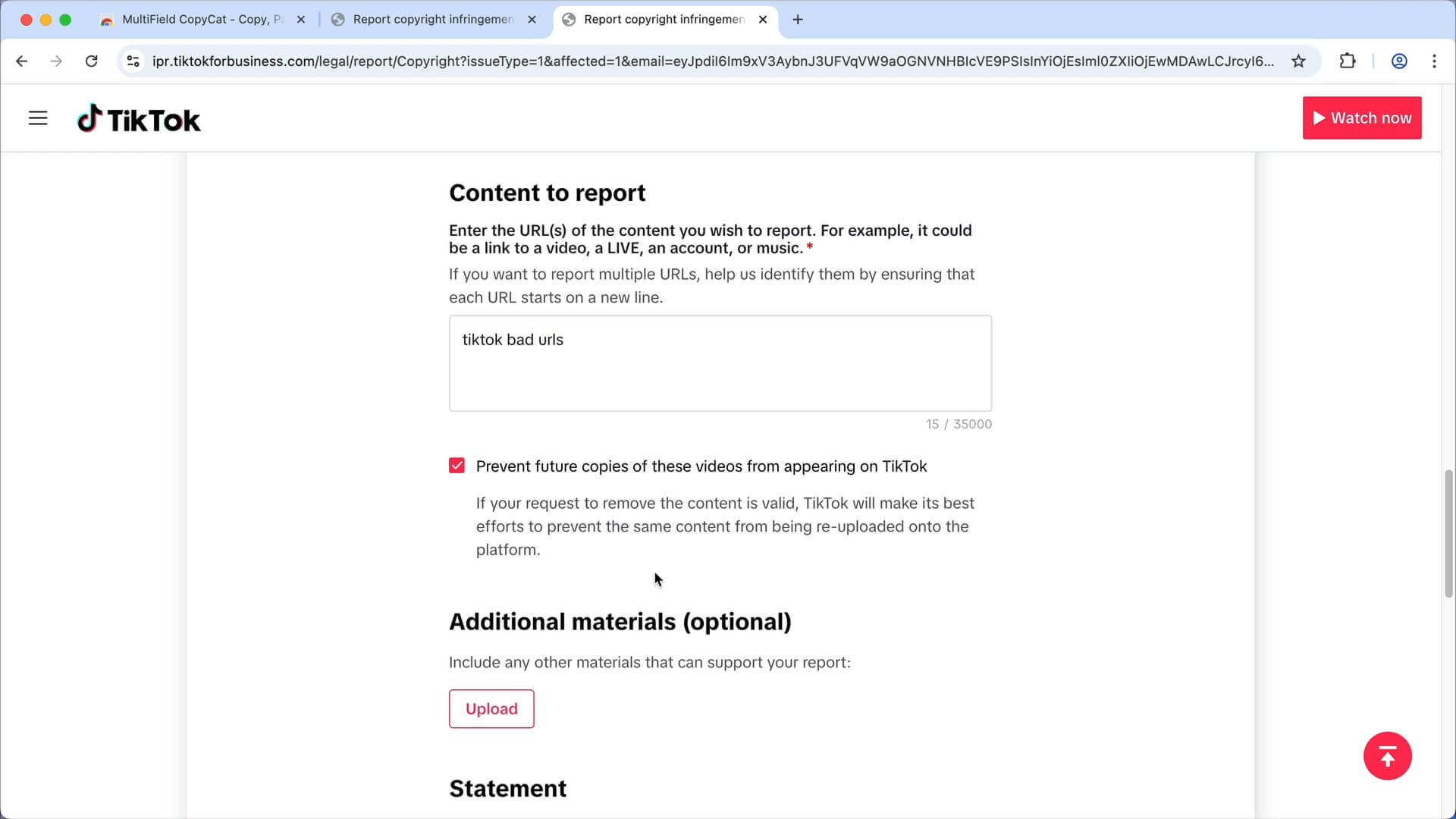
Task: Click into the content URLs text area
Action: (720, 364)
